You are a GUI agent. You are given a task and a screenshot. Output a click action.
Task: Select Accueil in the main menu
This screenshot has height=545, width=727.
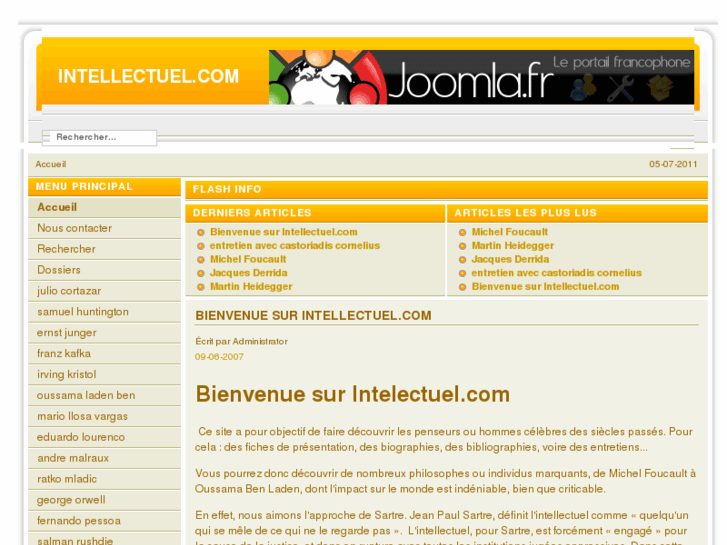[x=104, y=207]
